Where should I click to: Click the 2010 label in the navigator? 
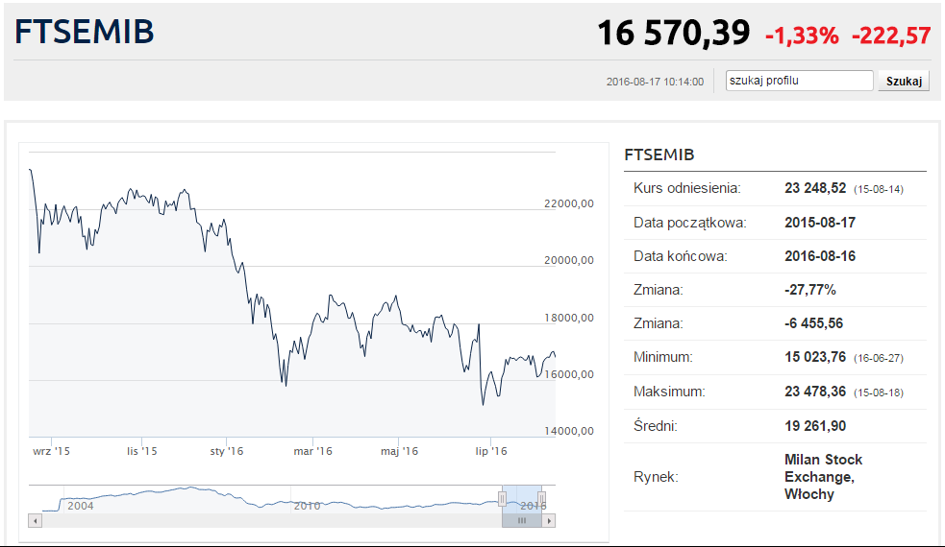pyautogui.click(x=307, y=505)
